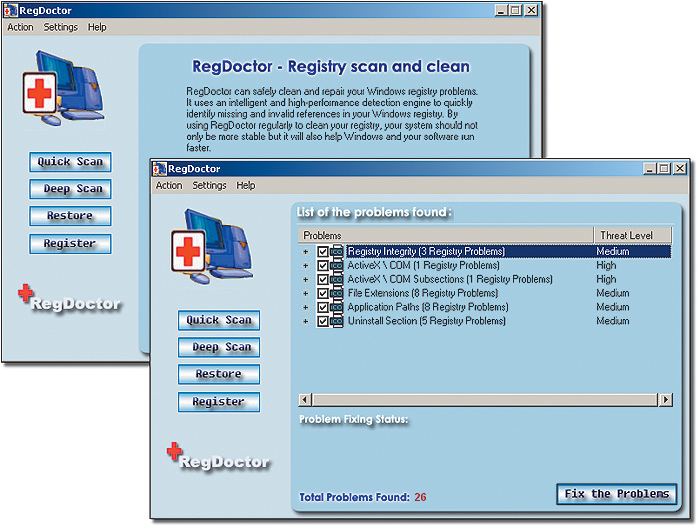Click Fix the Problems button
The image size is (700, 527).
pos(617,494)
